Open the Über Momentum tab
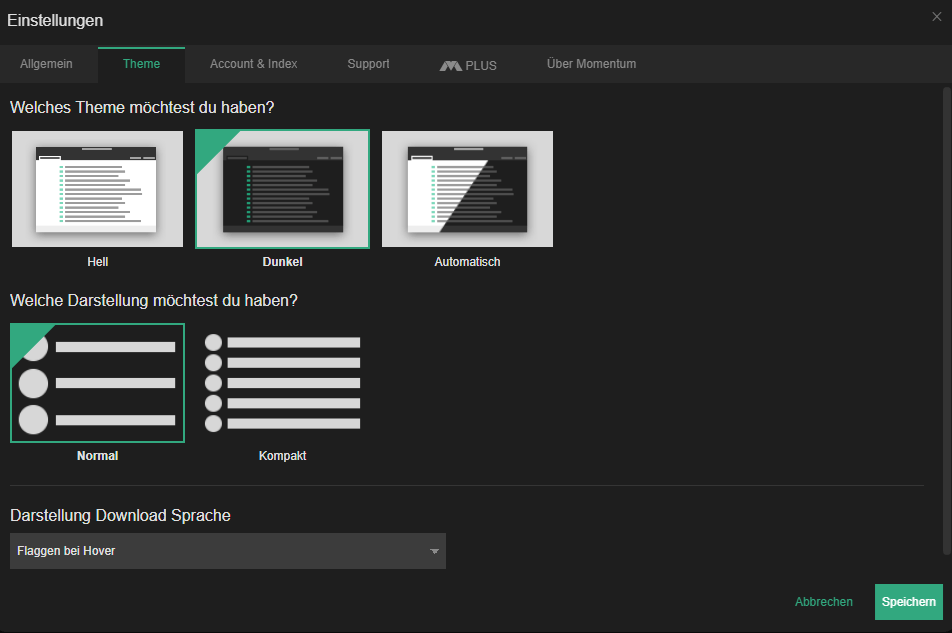952x633 pixels. coord(591,64)
